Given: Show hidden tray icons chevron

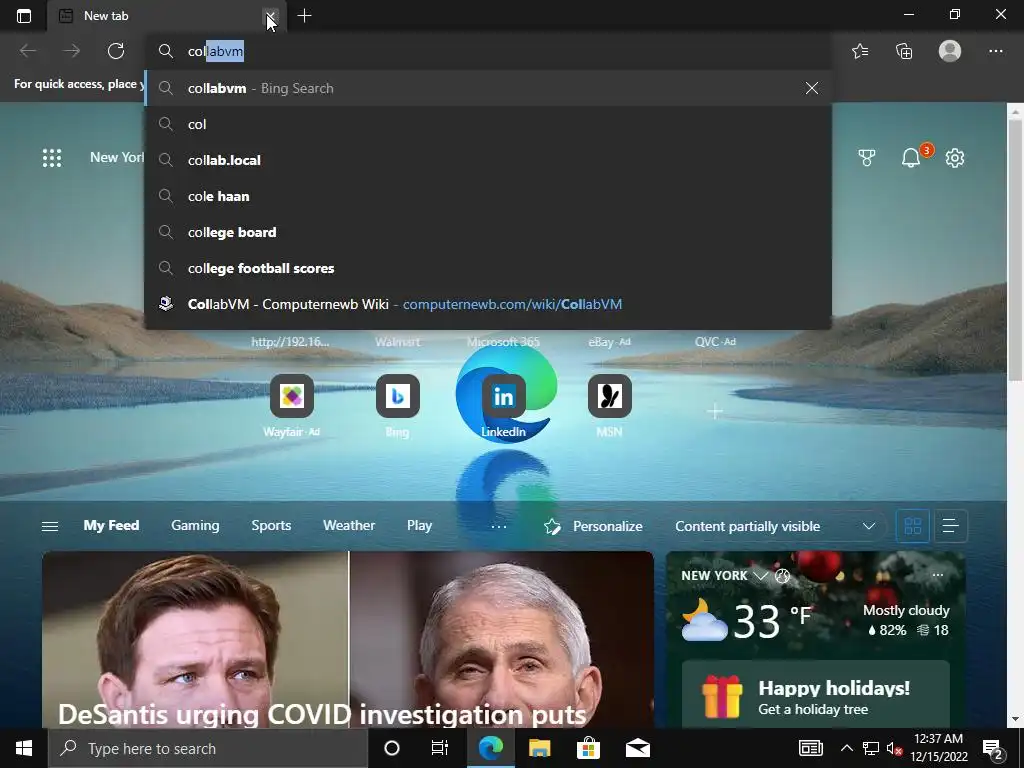Looking at the screenshot, I should 846,748.
